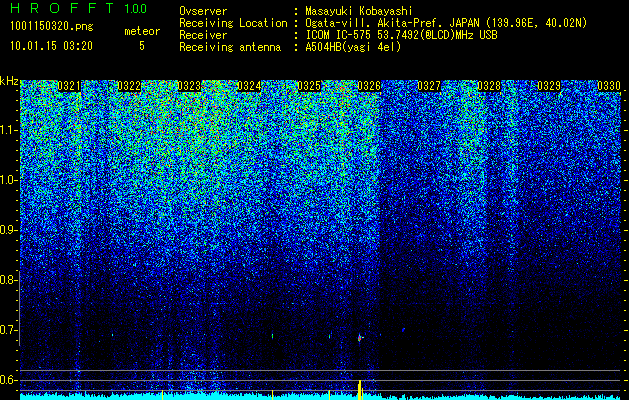Click the 0327 time marker label
This screenshot has width=629, height=400.
(429, 86)
